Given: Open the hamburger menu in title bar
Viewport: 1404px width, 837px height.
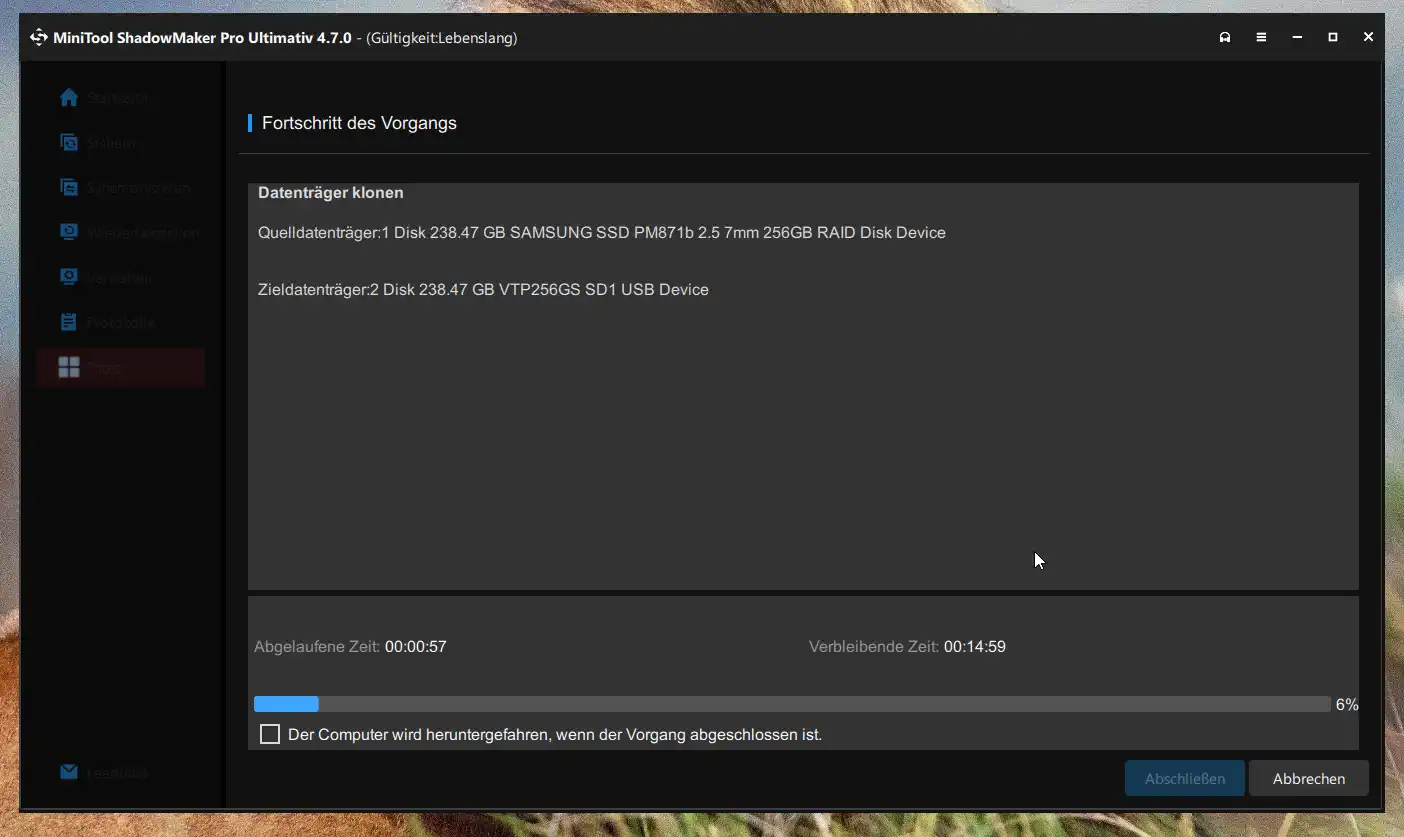Looking at the screenshot, I should point(1261,38).
